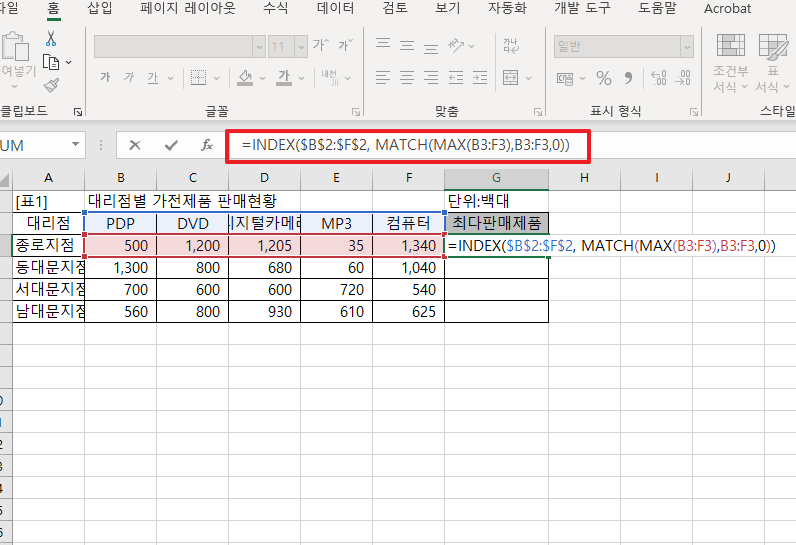
Task: Toggle italic 가 formatting
Action: click(x=129, y=77)
